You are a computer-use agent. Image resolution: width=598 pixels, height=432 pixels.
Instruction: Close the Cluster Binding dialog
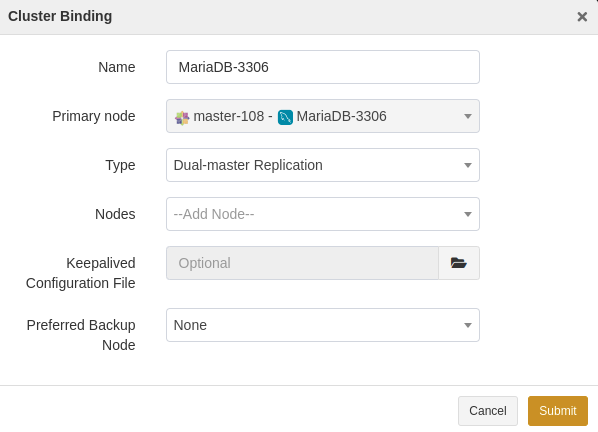tap(582, 17)
